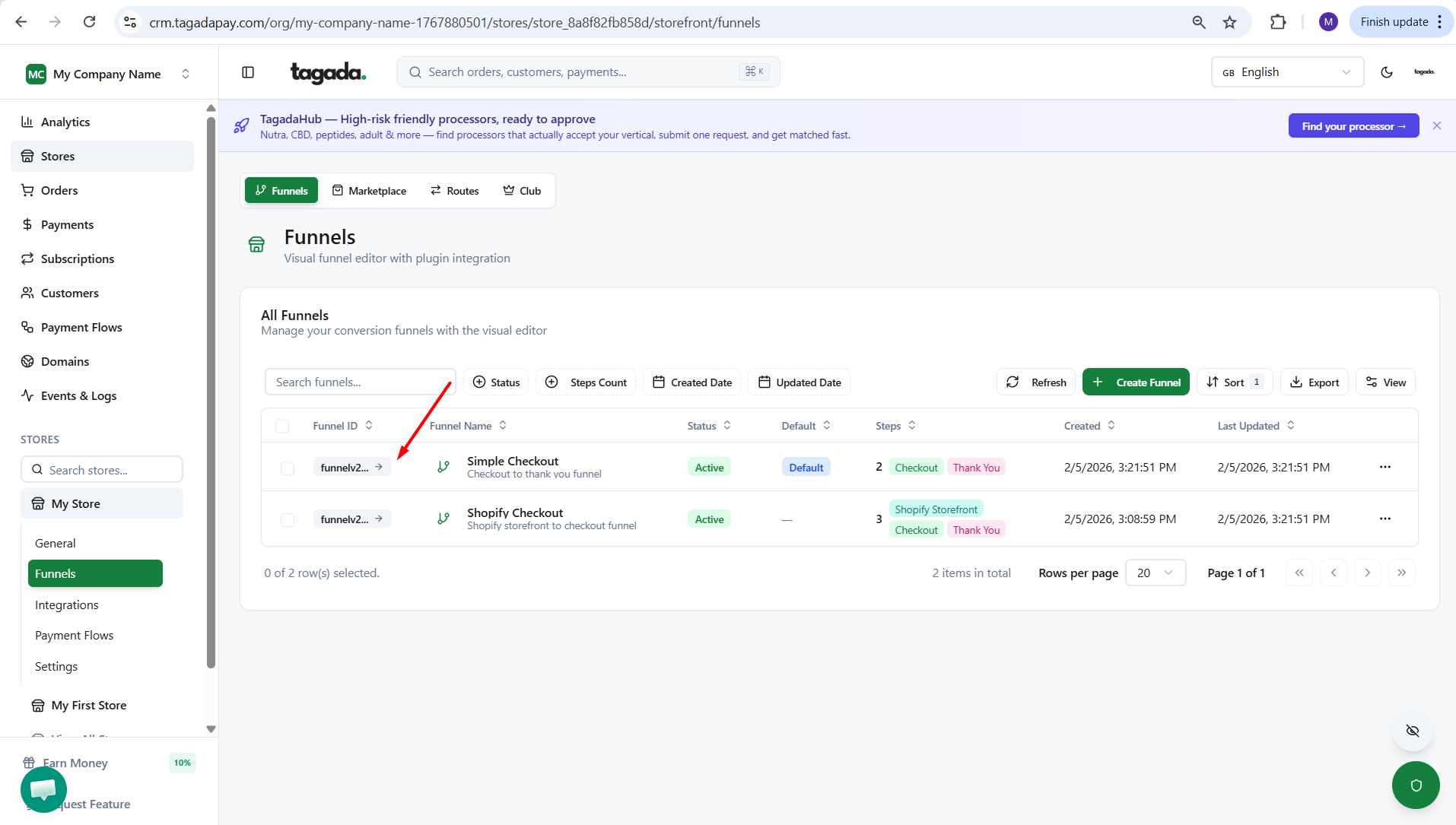1456x825 pixels.
Task: Switch to the Routes tab
Action: 454,191
